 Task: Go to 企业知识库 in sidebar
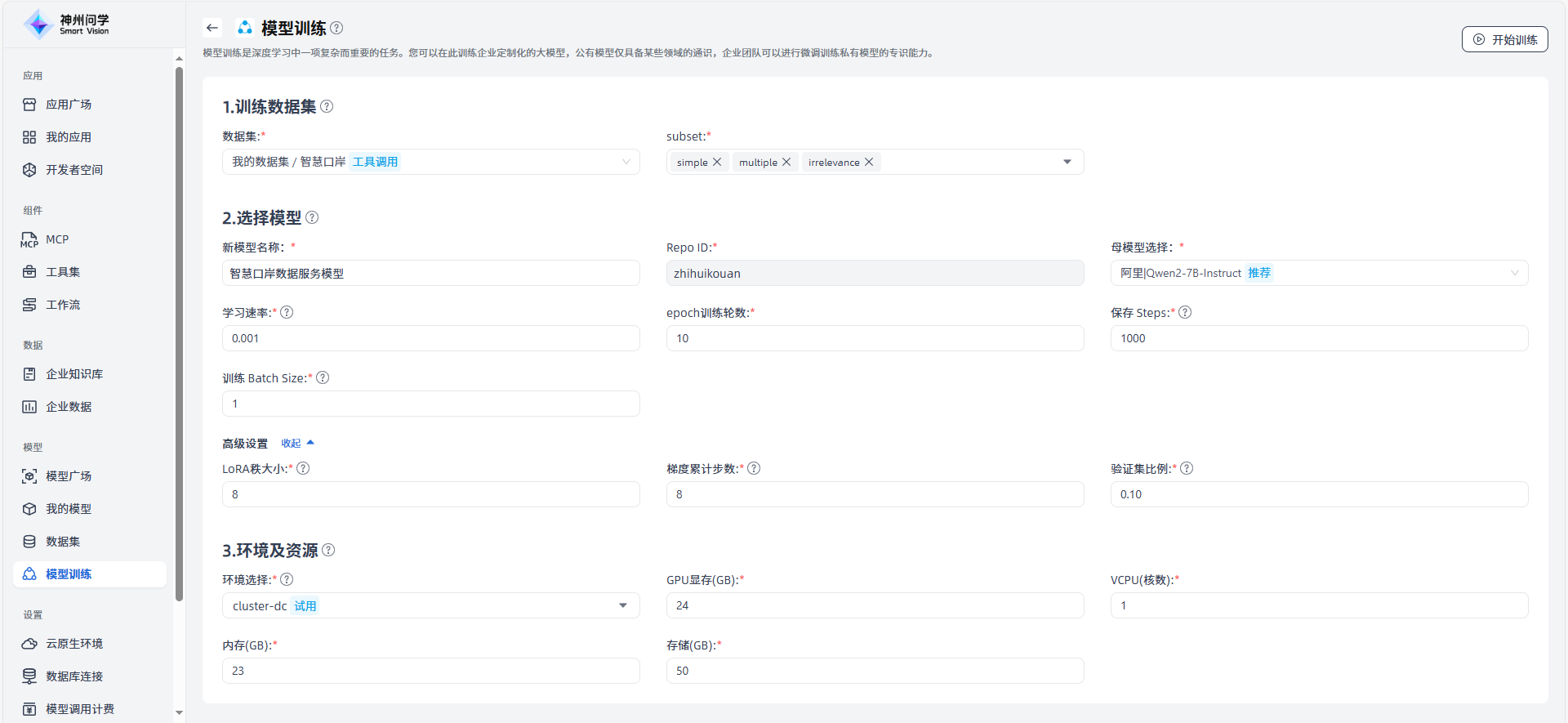[73, 374]
